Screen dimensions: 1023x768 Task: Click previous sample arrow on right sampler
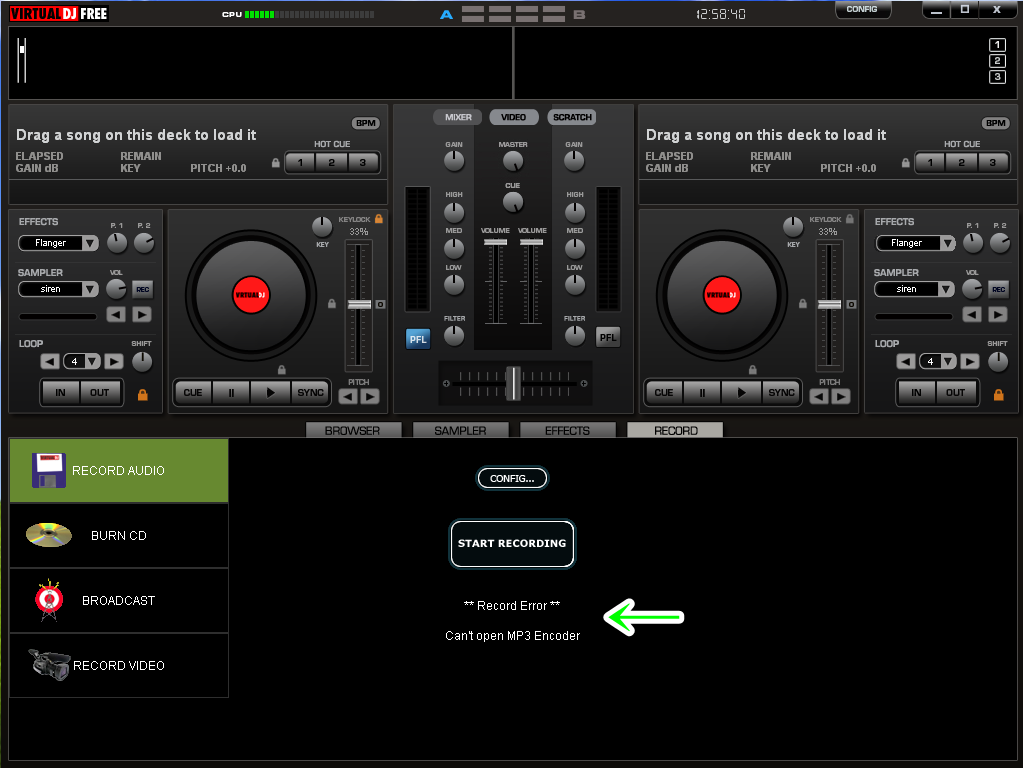972,315
